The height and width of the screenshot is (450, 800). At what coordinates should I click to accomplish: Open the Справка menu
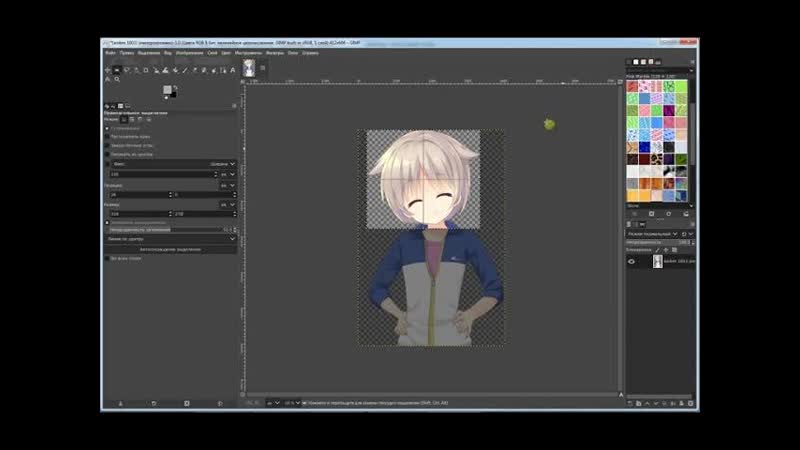310,53
